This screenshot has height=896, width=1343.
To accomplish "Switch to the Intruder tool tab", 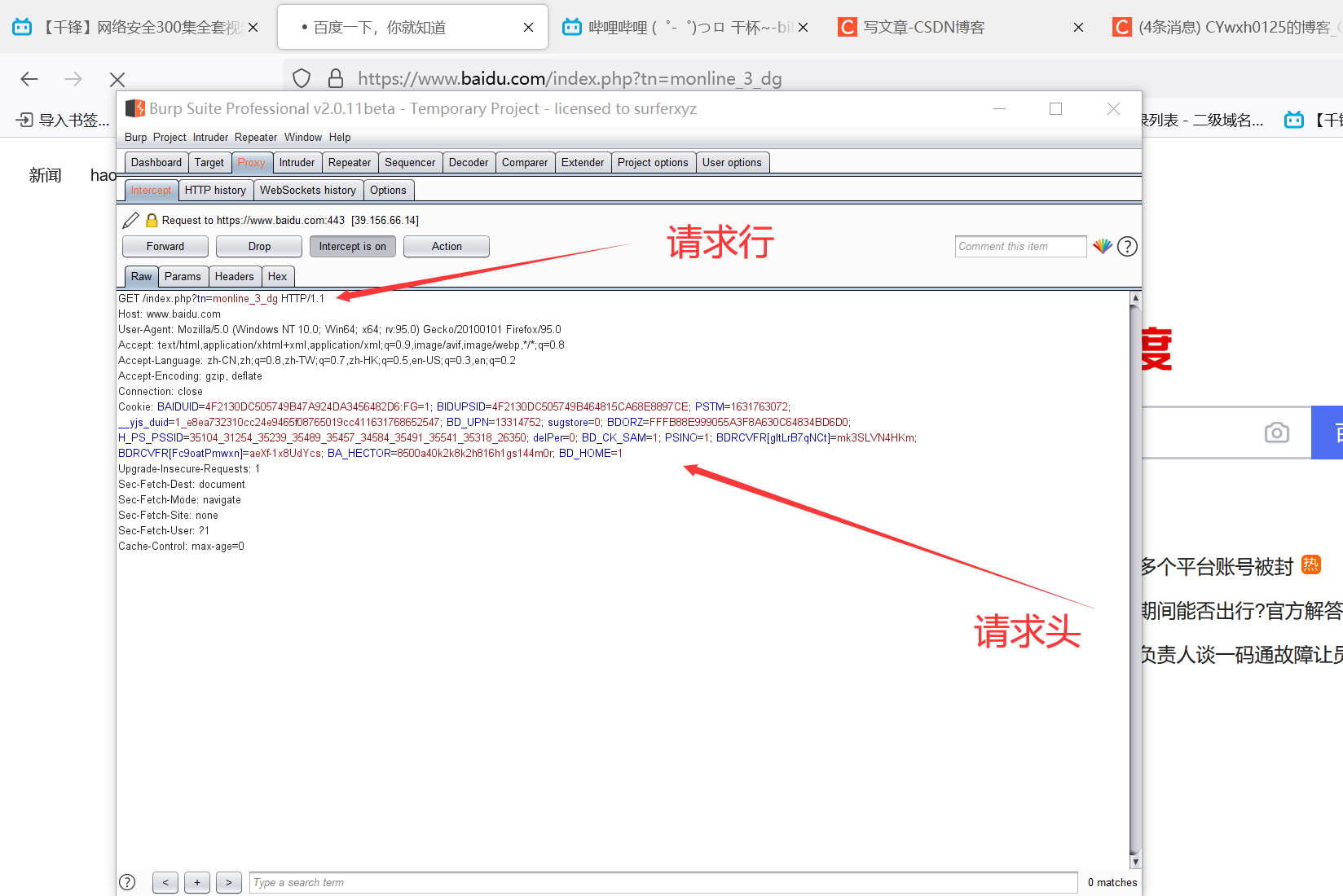I will pos(297,163).
